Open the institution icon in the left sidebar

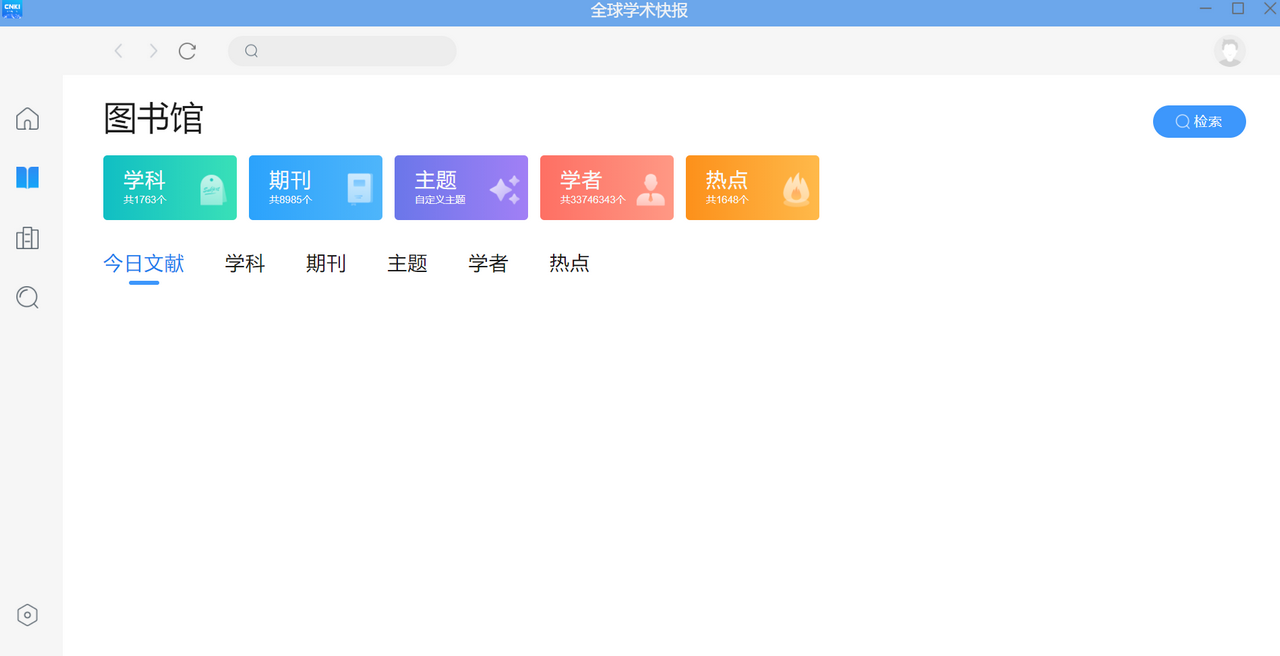[x=27, y=238]
